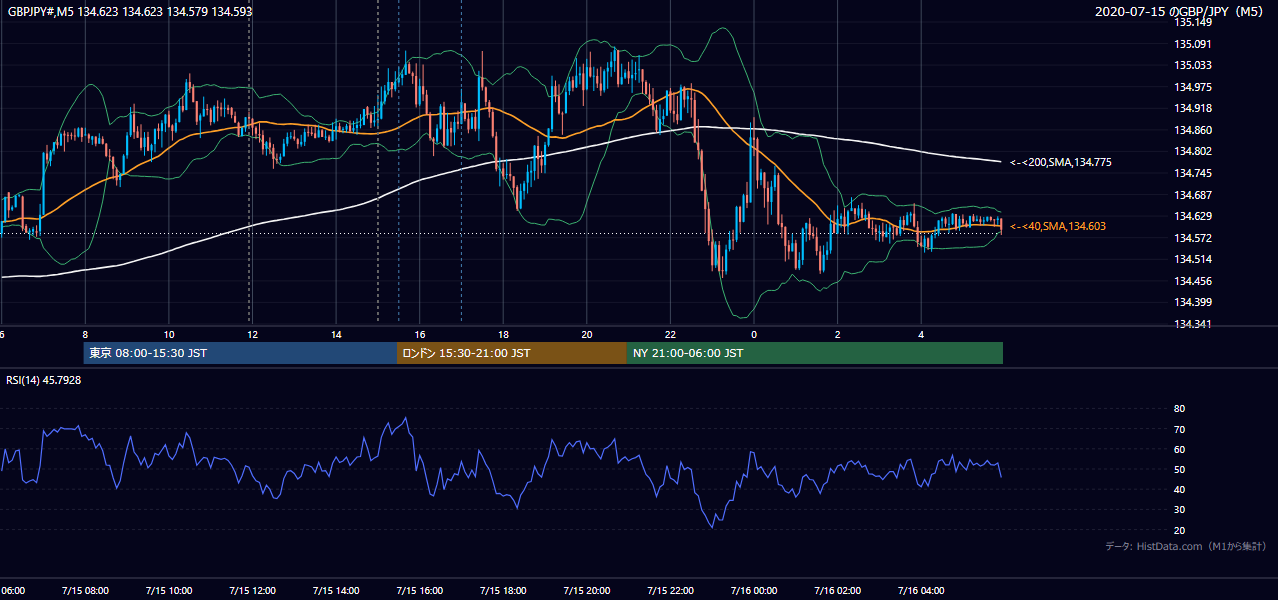Click the 134.514 price axis label

(x=1193, y=259)
